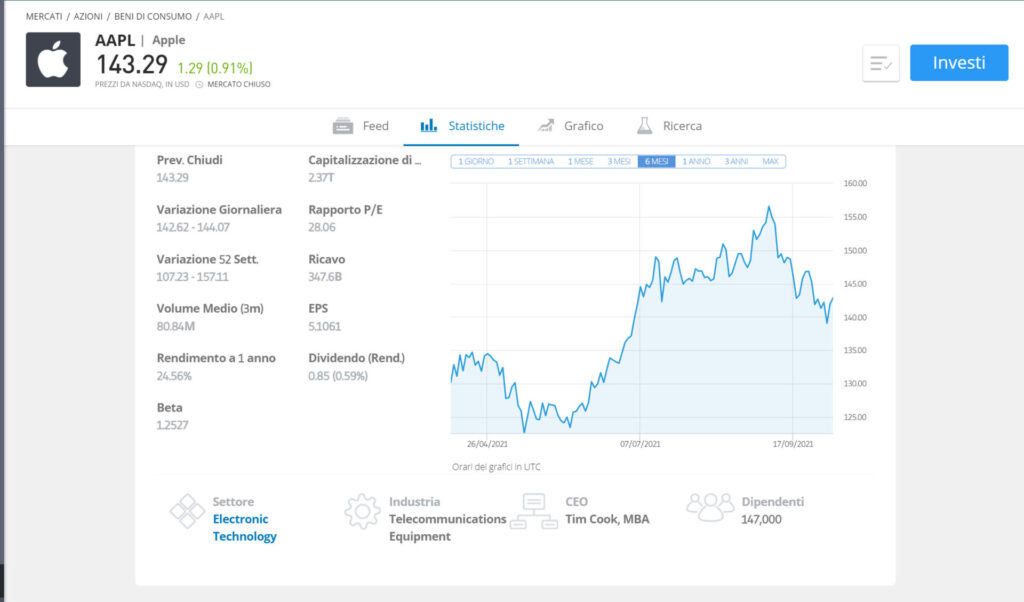Viewport: 1024px width, 602px height.
Task: Click the Grafico trend icon
Action: point(546,125)
